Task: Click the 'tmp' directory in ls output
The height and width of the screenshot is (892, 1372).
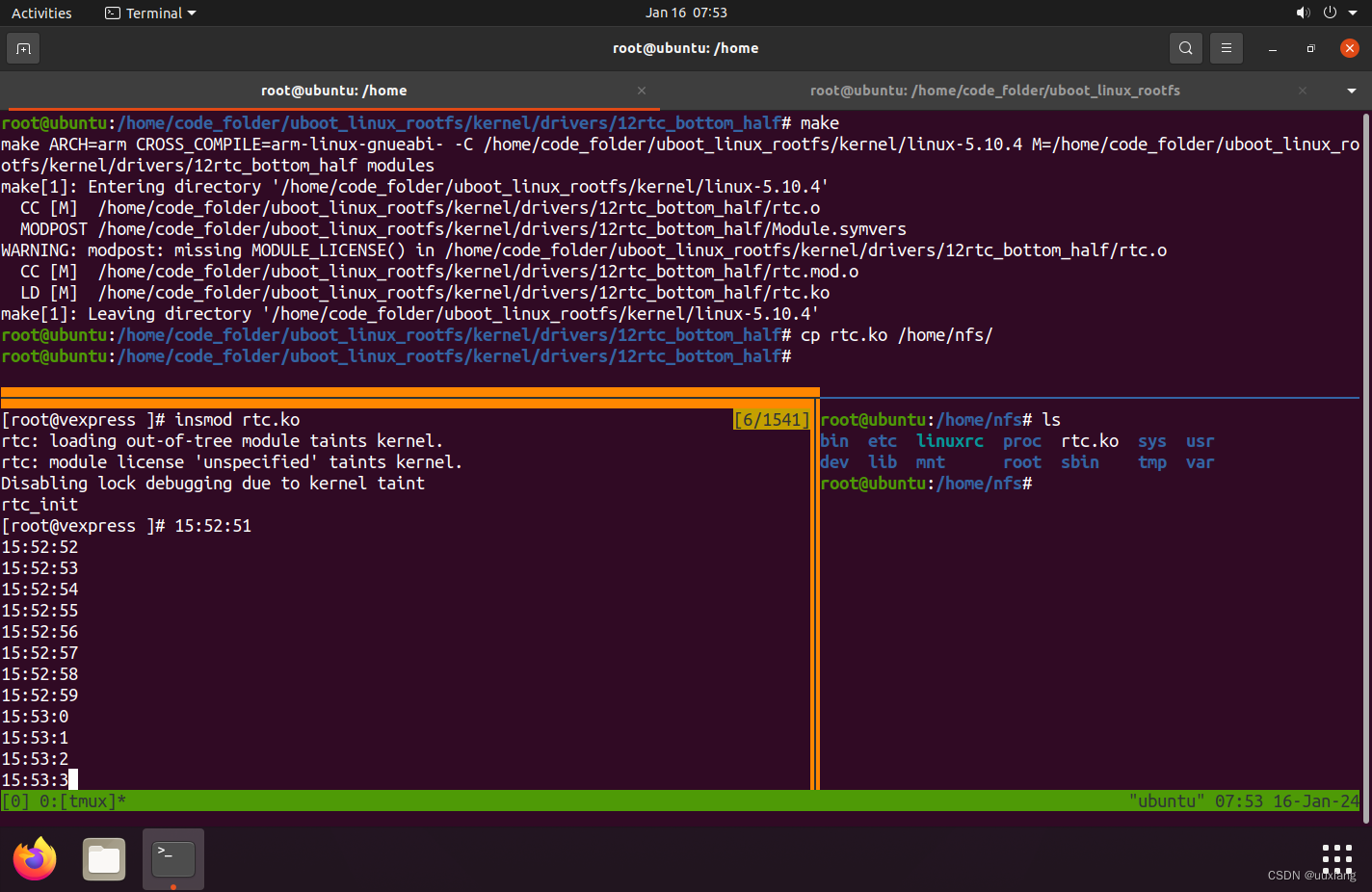Action: [1152, 462]
